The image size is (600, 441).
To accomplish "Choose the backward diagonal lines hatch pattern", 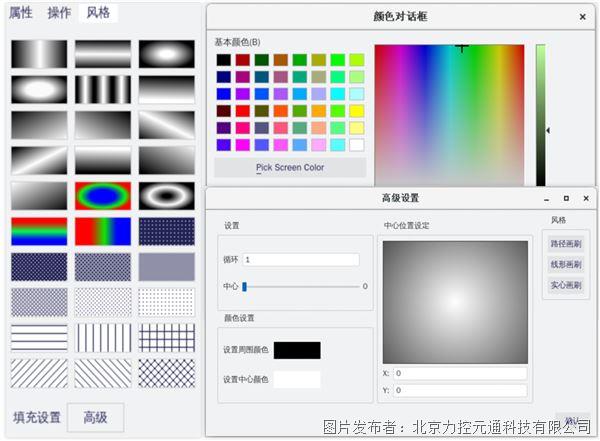I will click(x=103, y=373).
